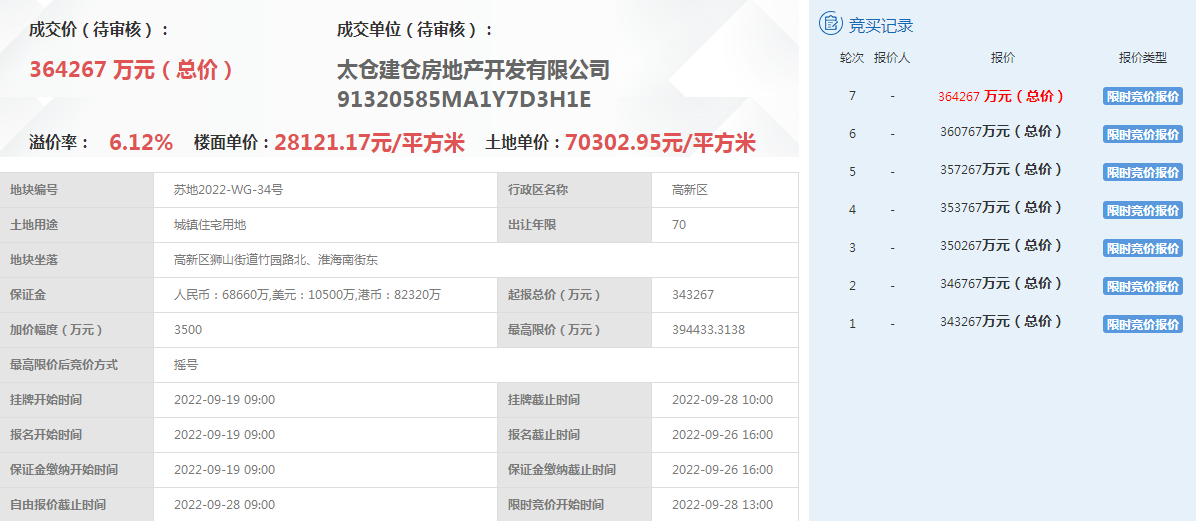Click the 轮次 column header
Image resolution: width=1196 pixels, height=521 pixels.
click(x=852, y=58)
